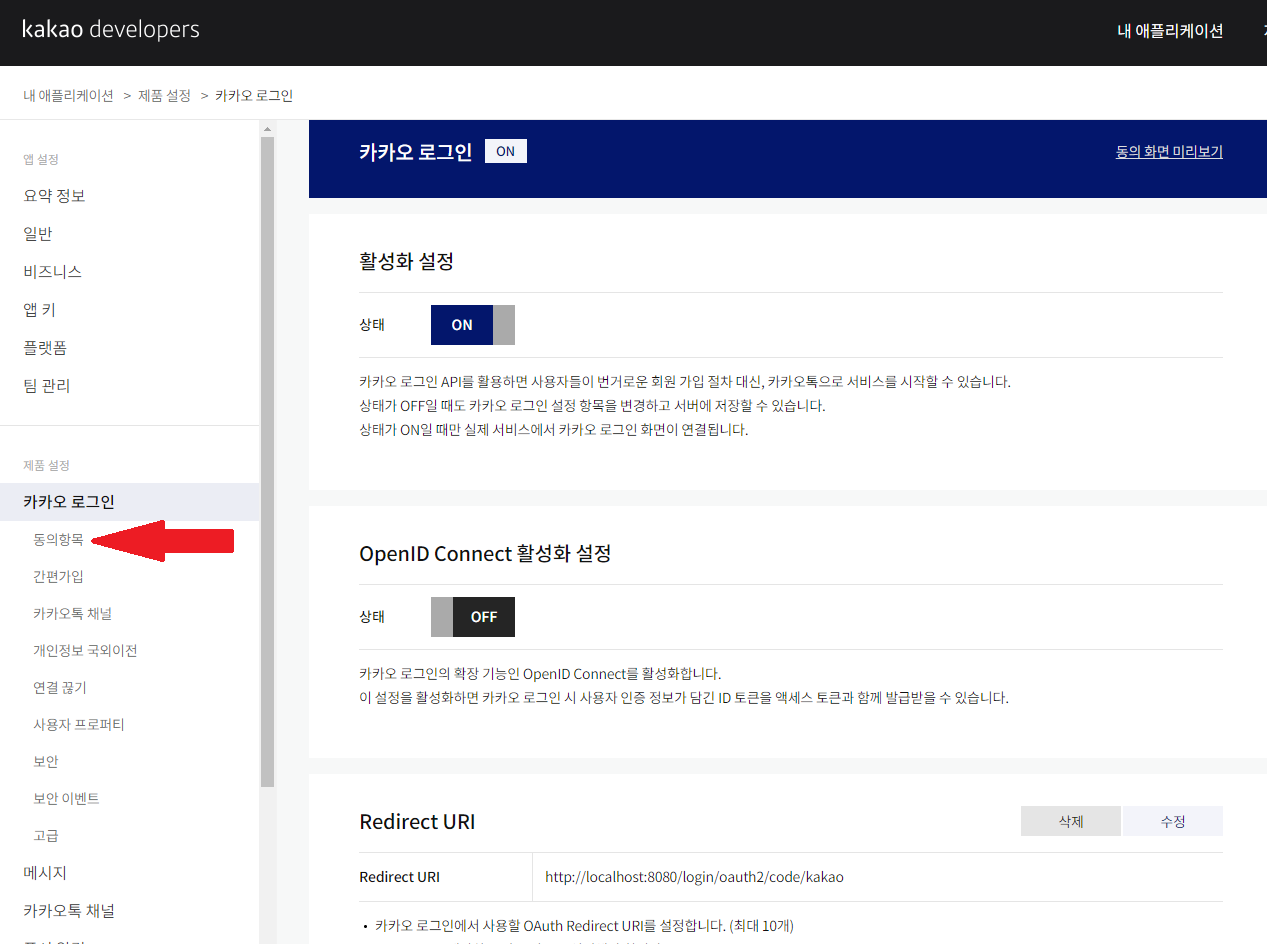
Task: Open 연결 끊기 submenu item
Action: [60, 688]
